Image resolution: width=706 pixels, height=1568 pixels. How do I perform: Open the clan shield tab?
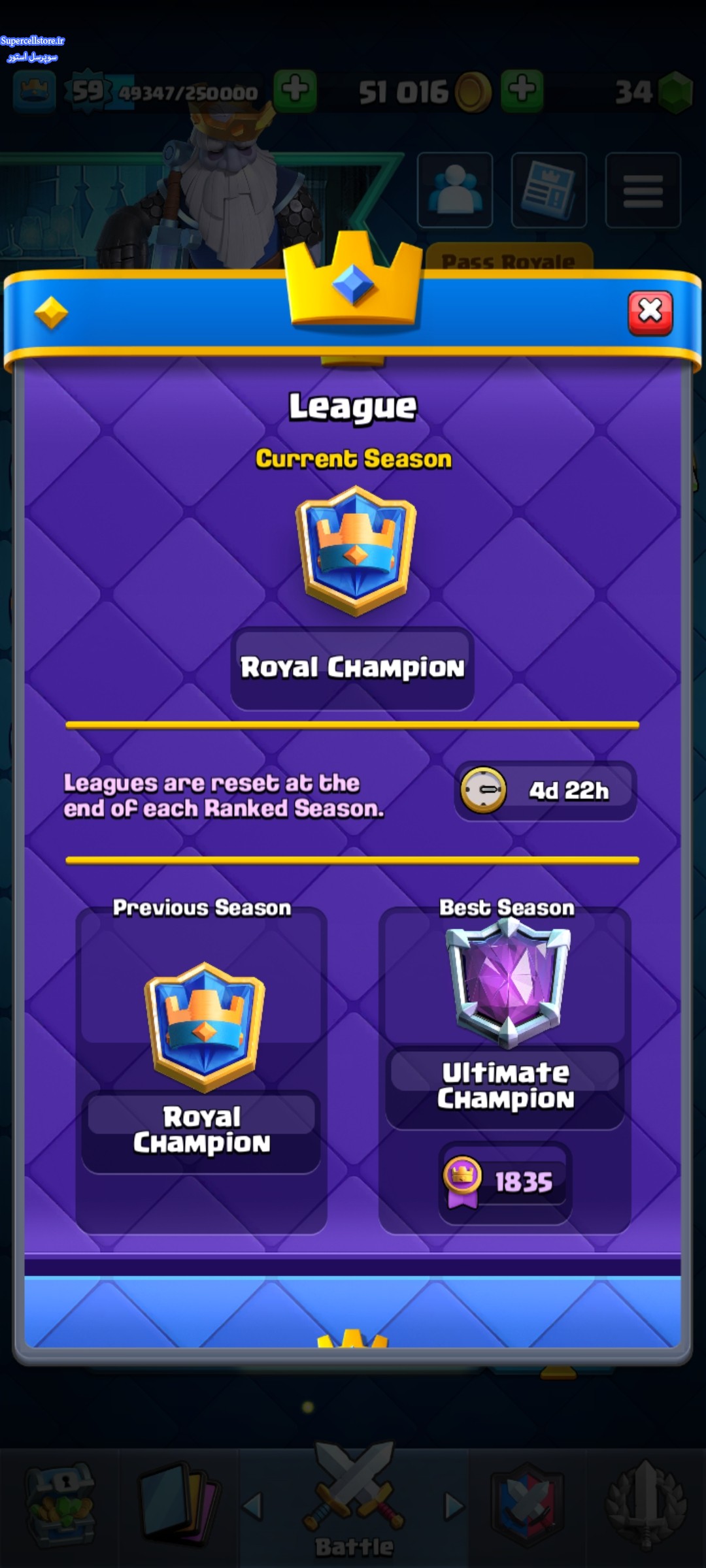pos(527,1503)
